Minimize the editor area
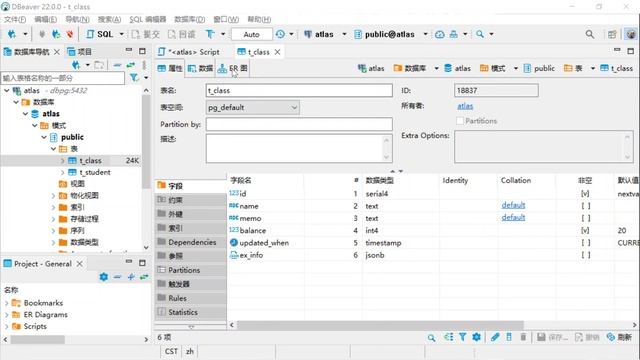 pos(617,50)
